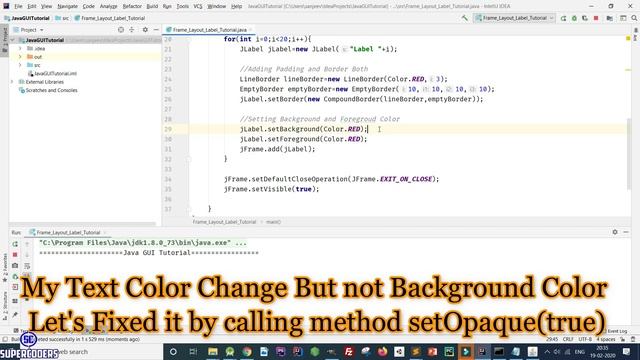Select Scratches and Consoles item
The width and height of the screenshot is (640, 360).
[x=48, y=90]
